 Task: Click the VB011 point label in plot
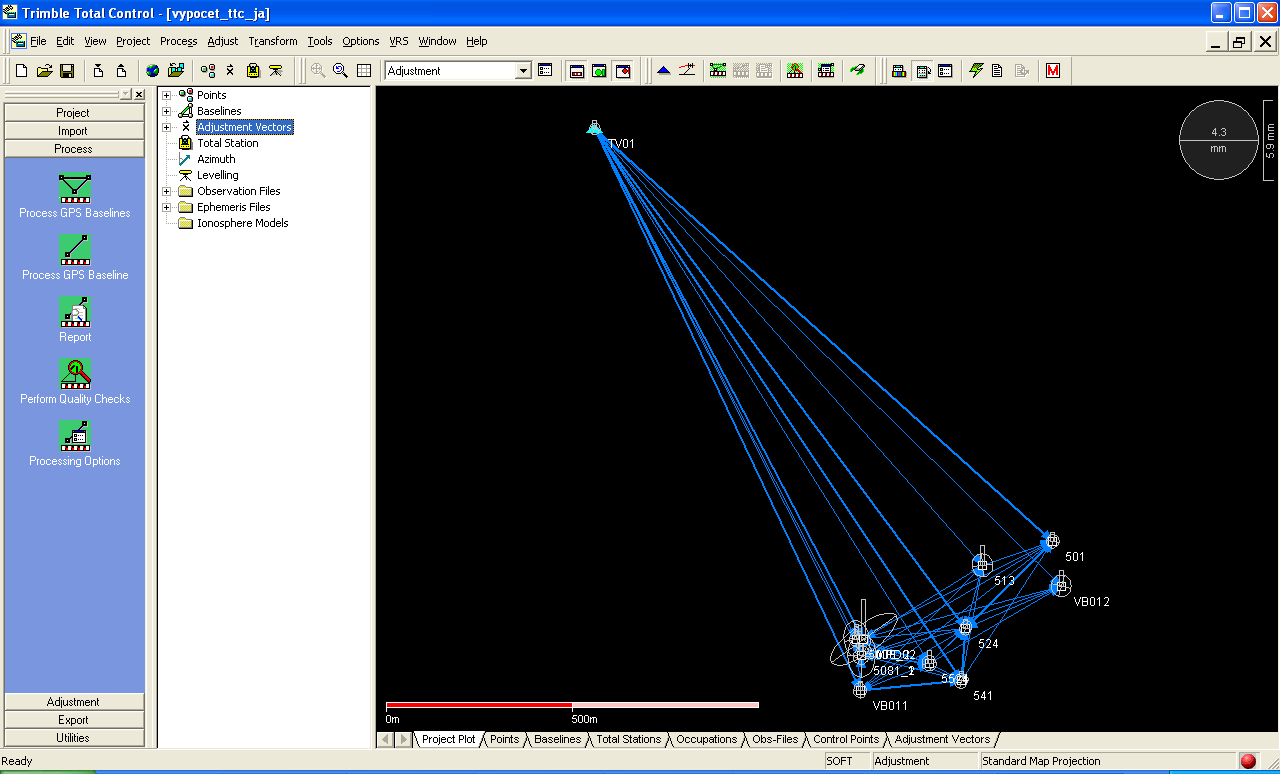coord(890,705)
